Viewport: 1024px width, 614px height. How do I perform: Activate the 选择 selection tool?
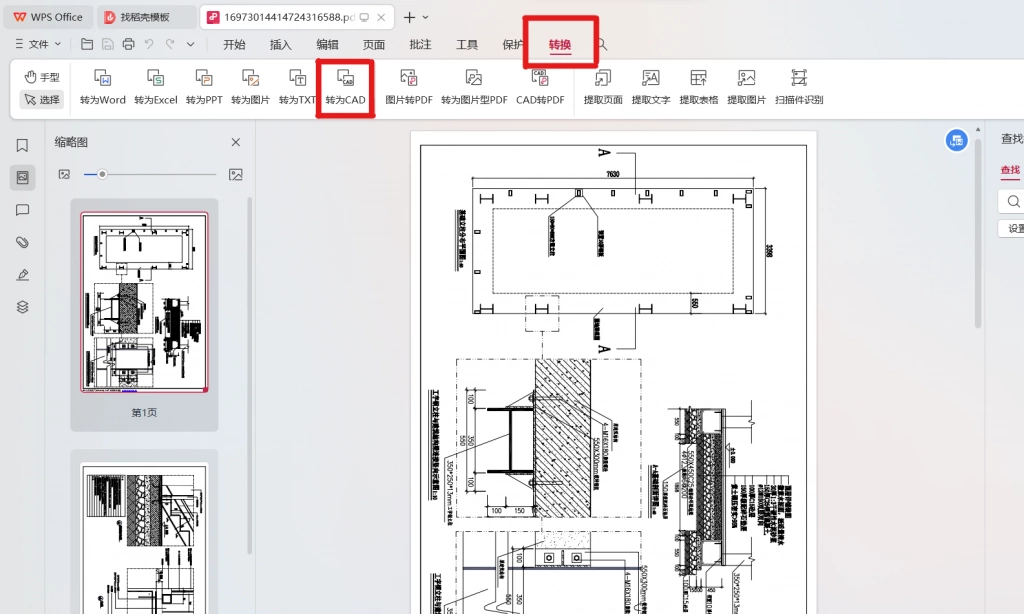42,99
